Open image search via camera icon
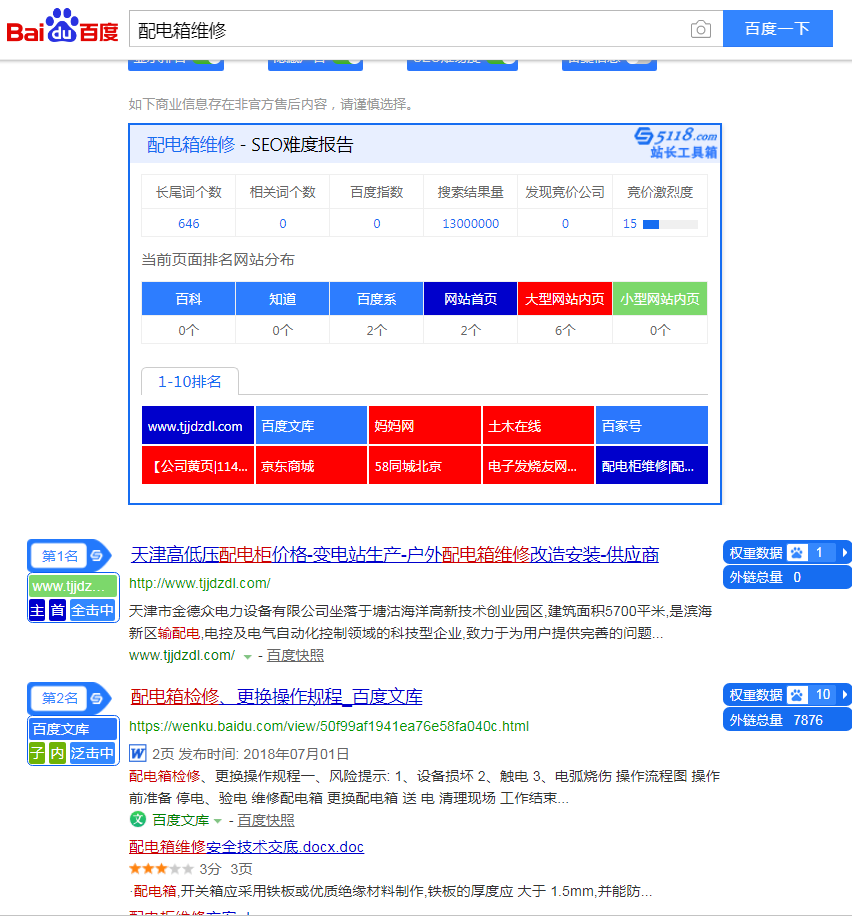This screenshot has width=852, height=922. point(700,29)
